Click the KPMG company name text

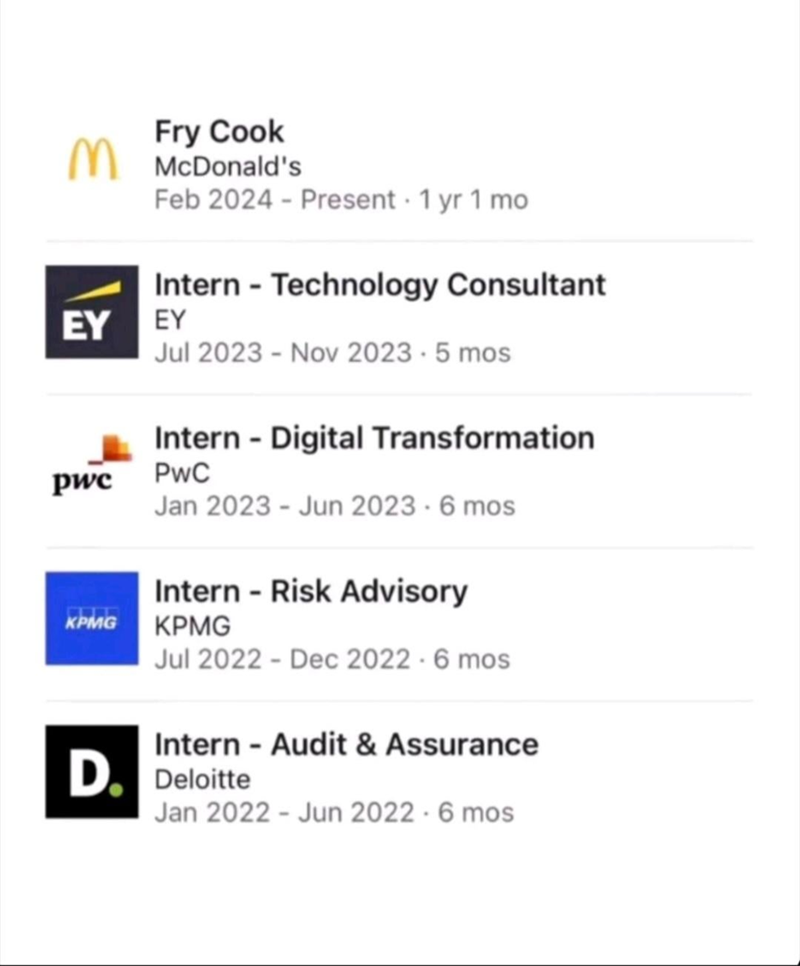pyautogui.click(x=190, y=626)
